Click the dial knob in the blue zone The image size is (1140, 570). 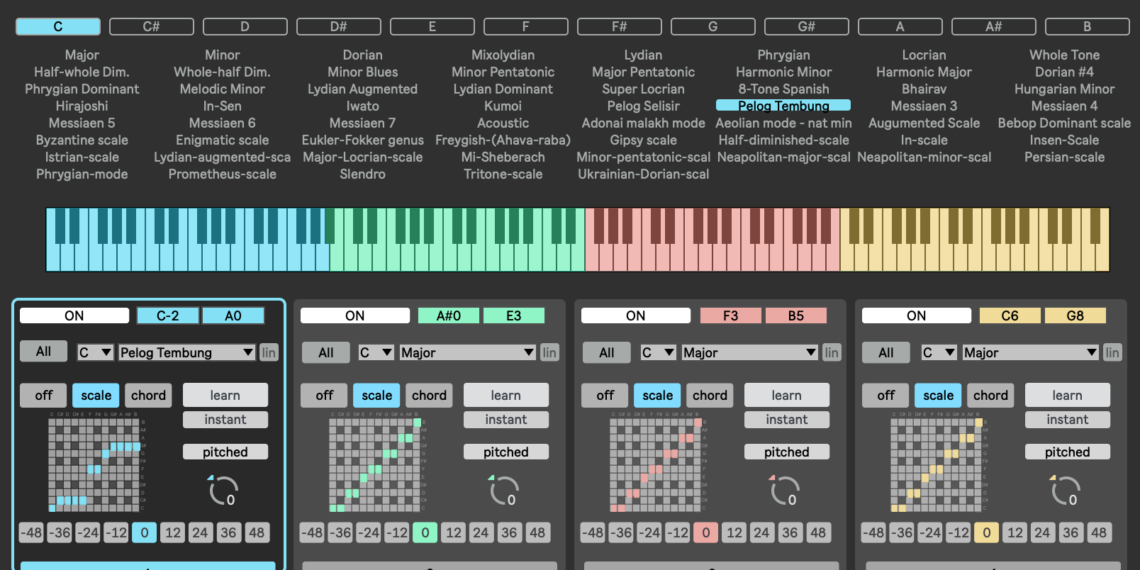[223, 491]
